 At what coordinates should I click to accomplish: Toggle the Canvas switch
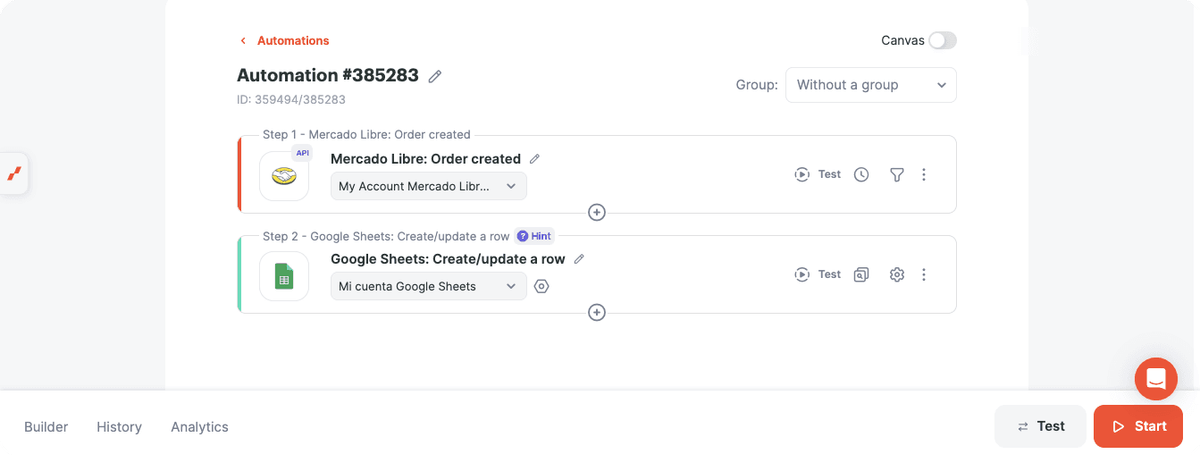(942, 40)
